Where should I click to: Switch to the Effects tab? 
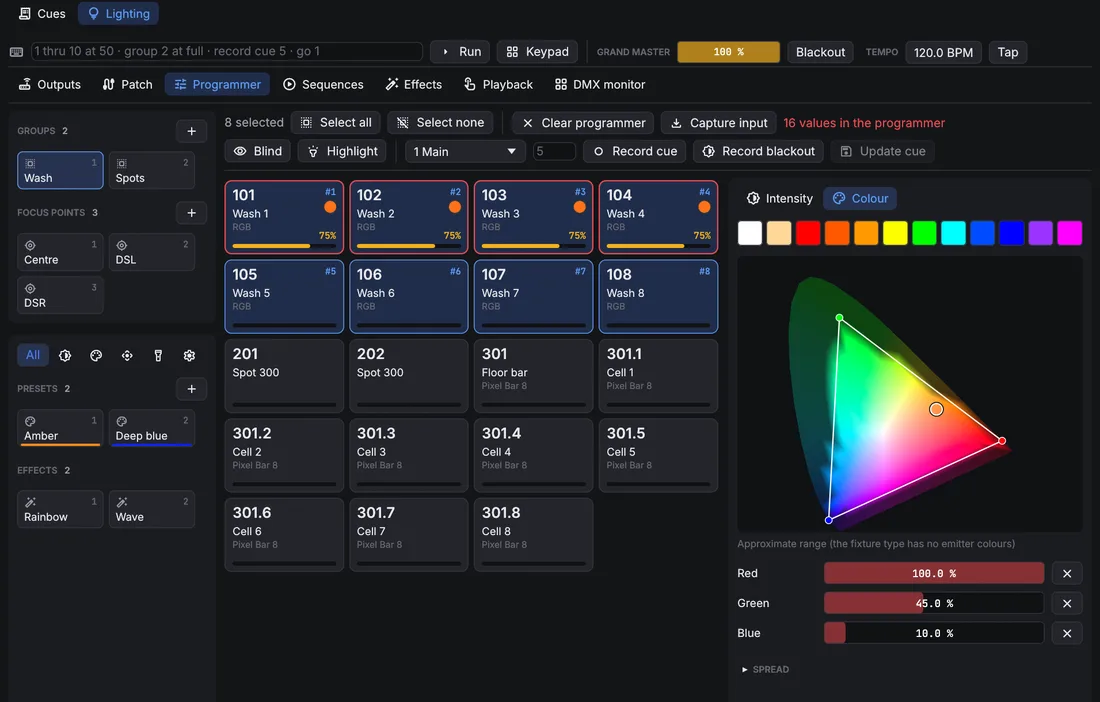(x=414, y=84)
